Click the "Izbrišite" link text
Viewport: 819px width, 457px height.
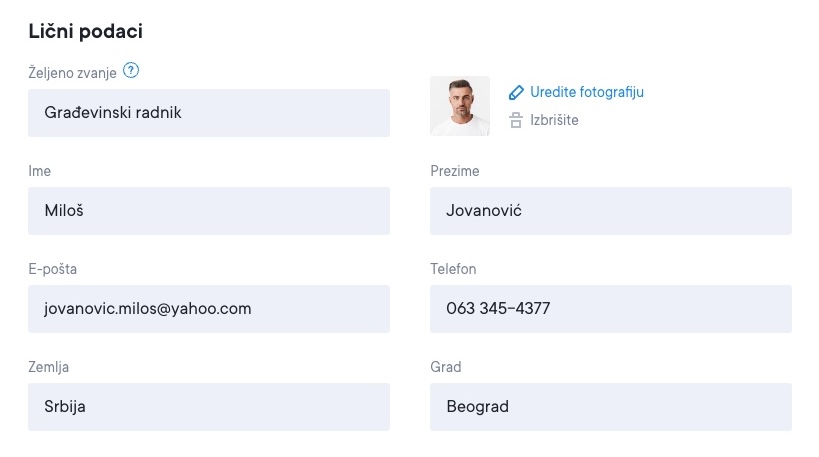[x=555, y=120]
